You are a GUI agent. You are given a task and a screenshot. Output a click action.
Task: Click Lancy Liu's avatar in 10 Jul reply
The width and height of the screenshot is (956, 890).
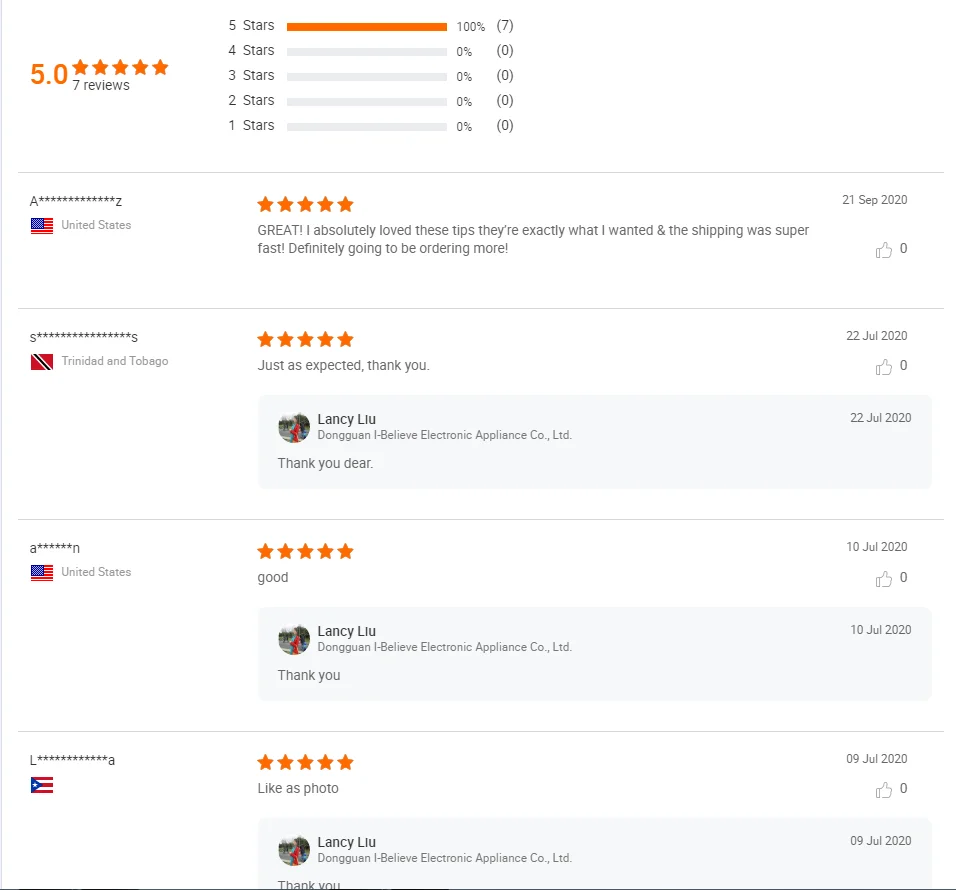click(294, 639)
